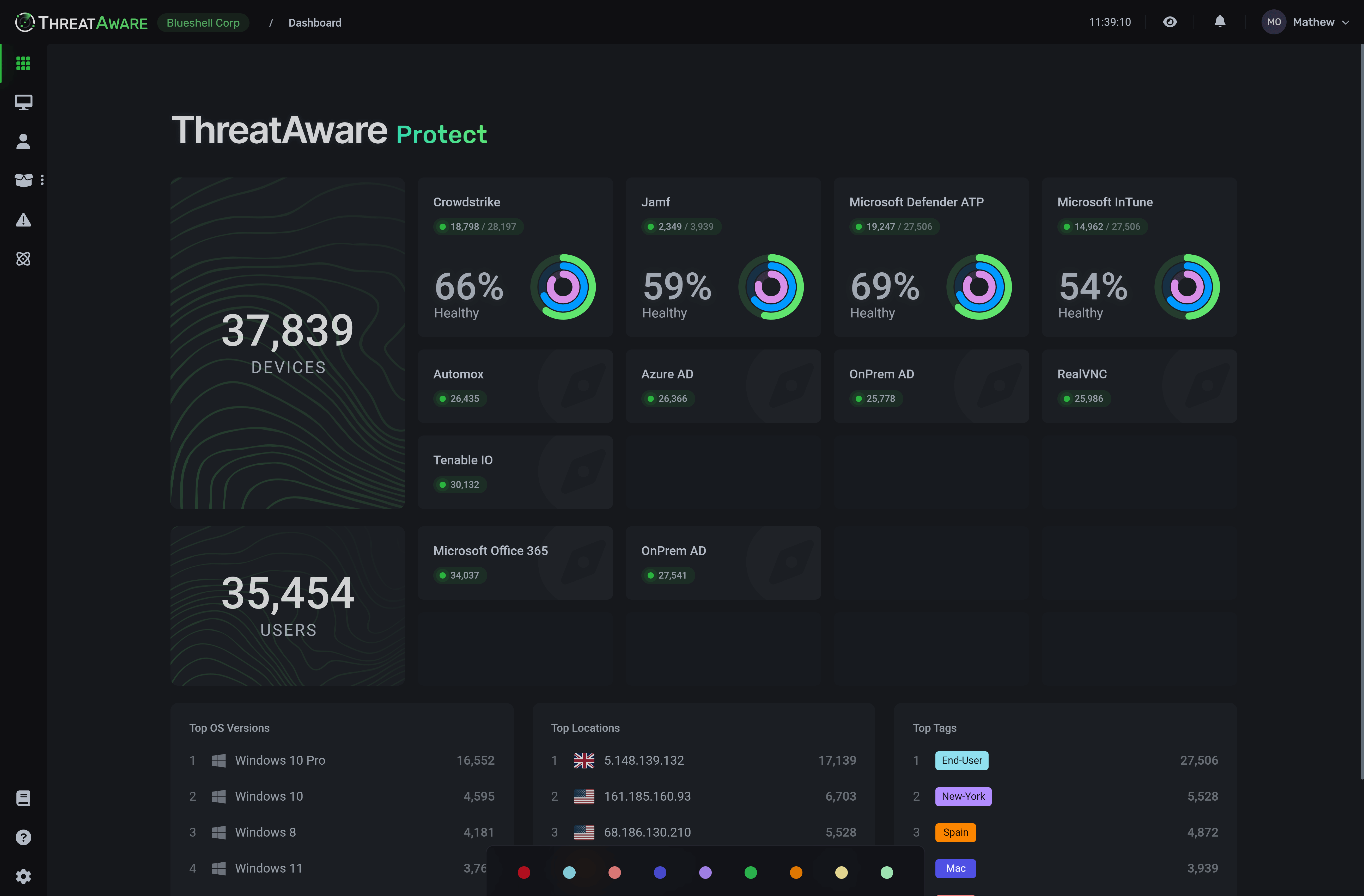
Task: Click the Mac tag
Action: click(x=955, y=868)
